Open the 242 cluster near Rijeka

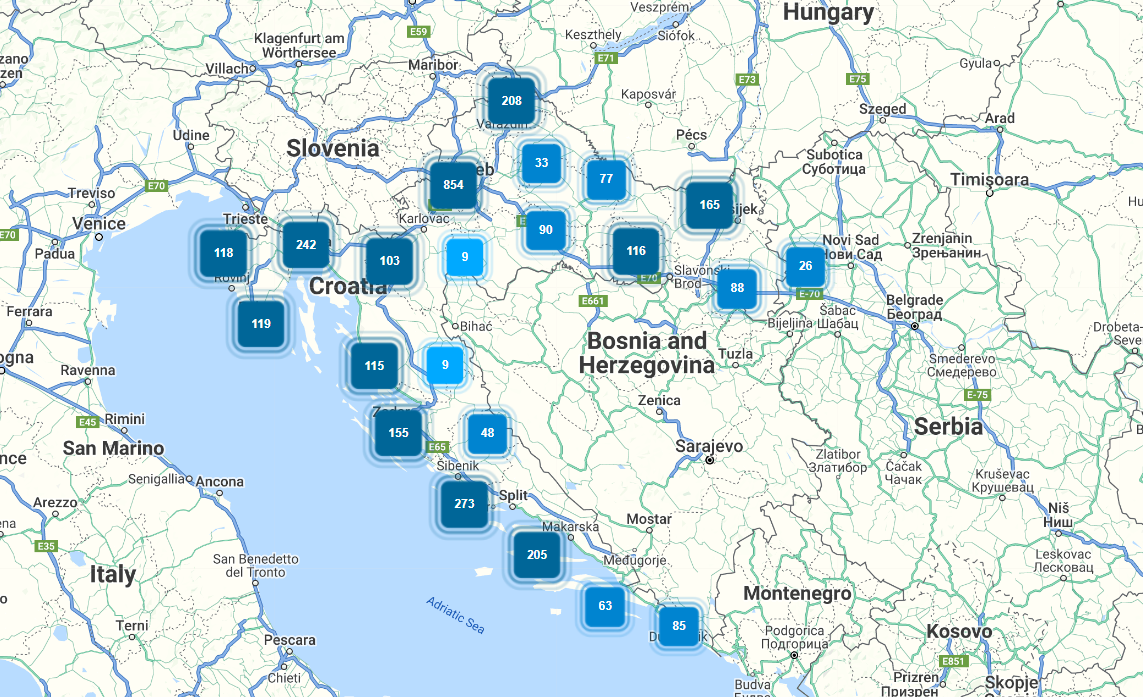tap(306, 245)
